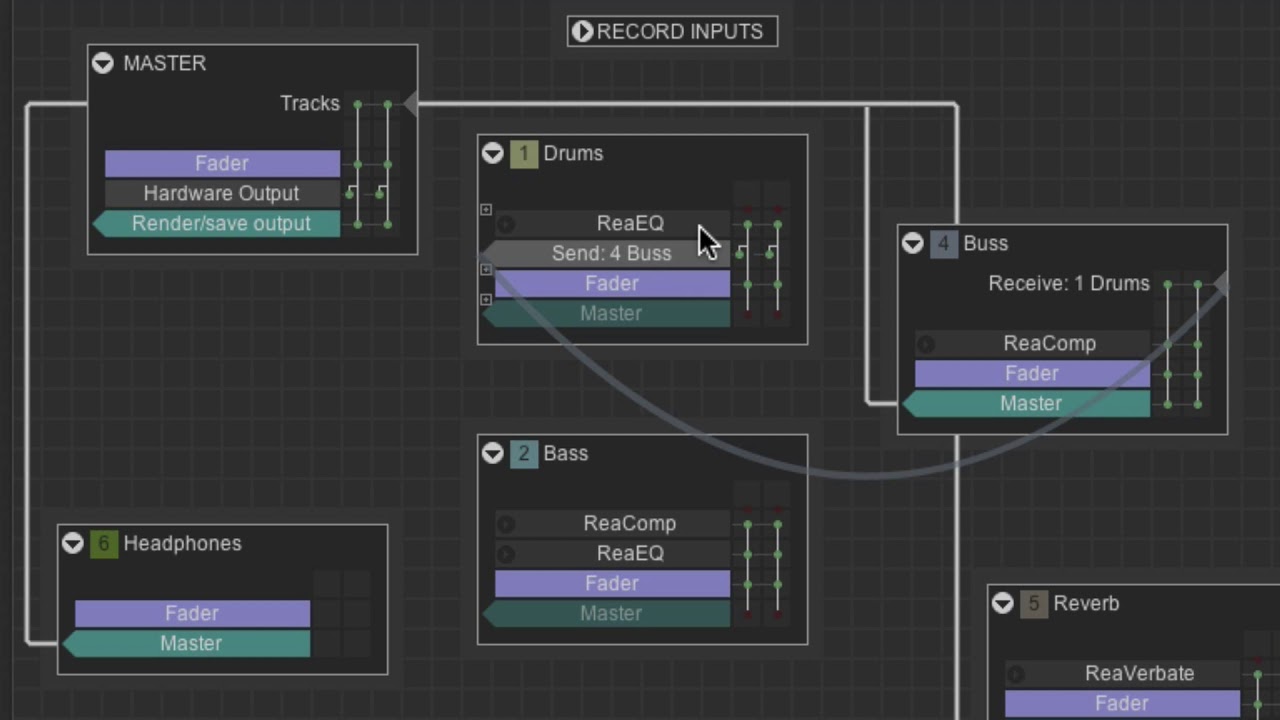Click the Drums track name

pos(573,153)
